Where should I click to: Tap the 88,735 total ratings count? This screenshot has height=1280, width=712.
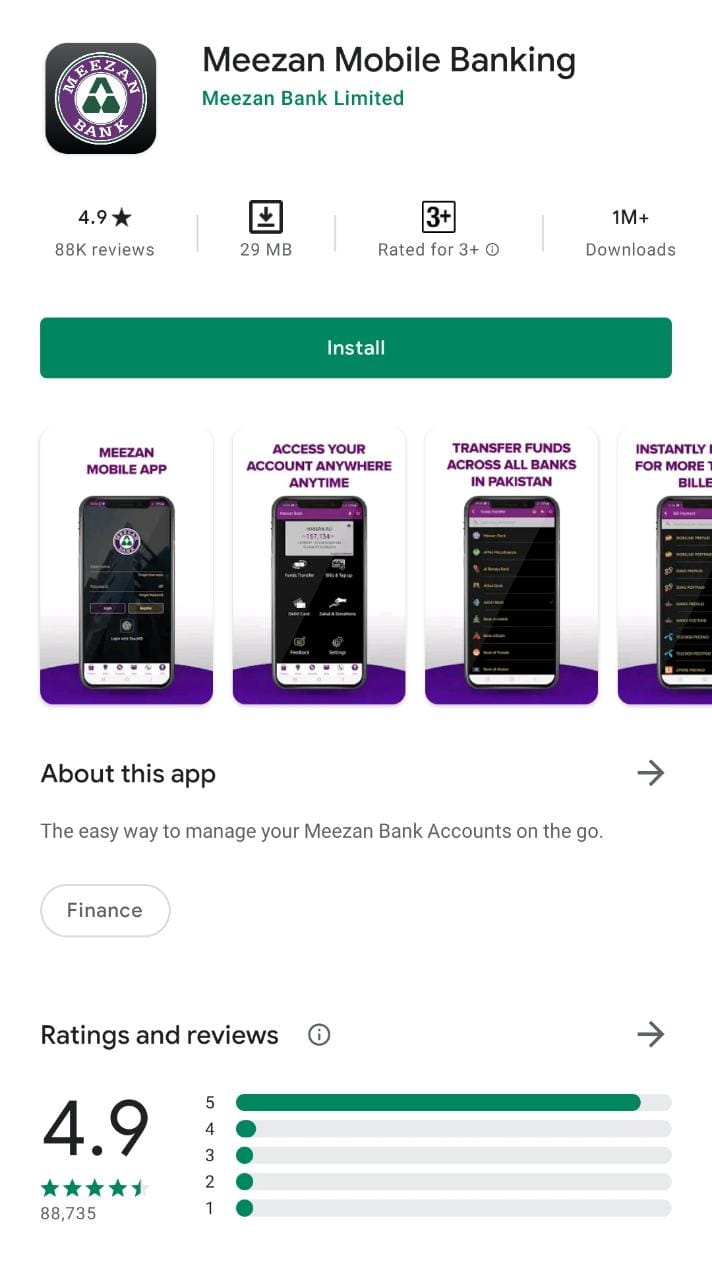pos(69,1213)
